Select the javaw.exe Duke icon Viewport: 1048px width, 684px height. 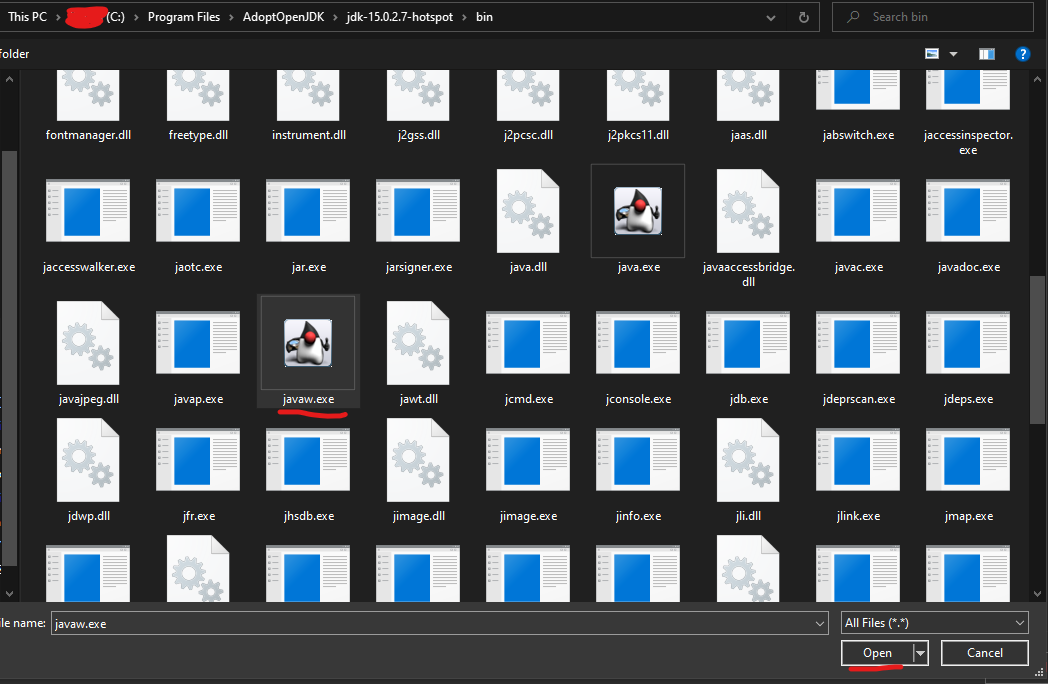pyautogui.click(x=308, y=342)
